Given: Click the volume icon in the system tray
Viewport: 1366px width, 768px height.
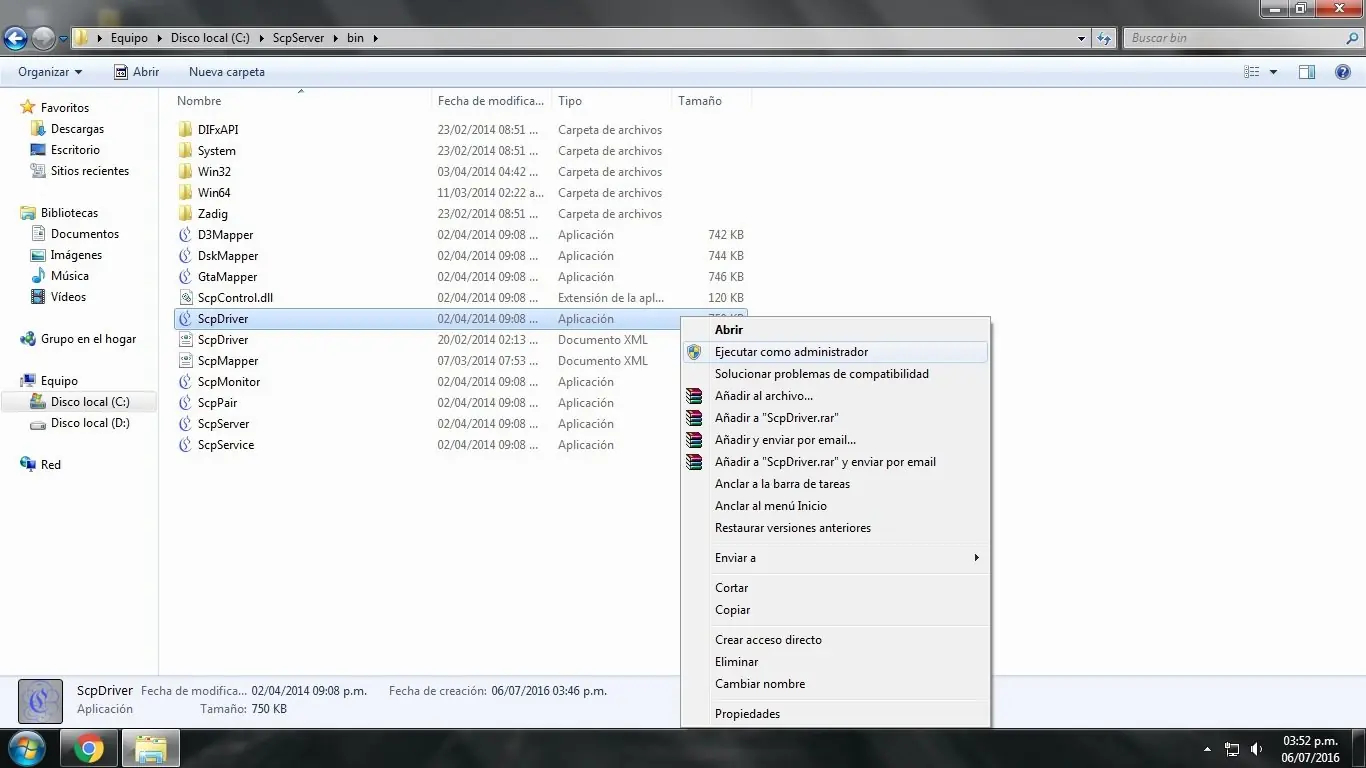Looking at the screenshot, I should 1256,749.
